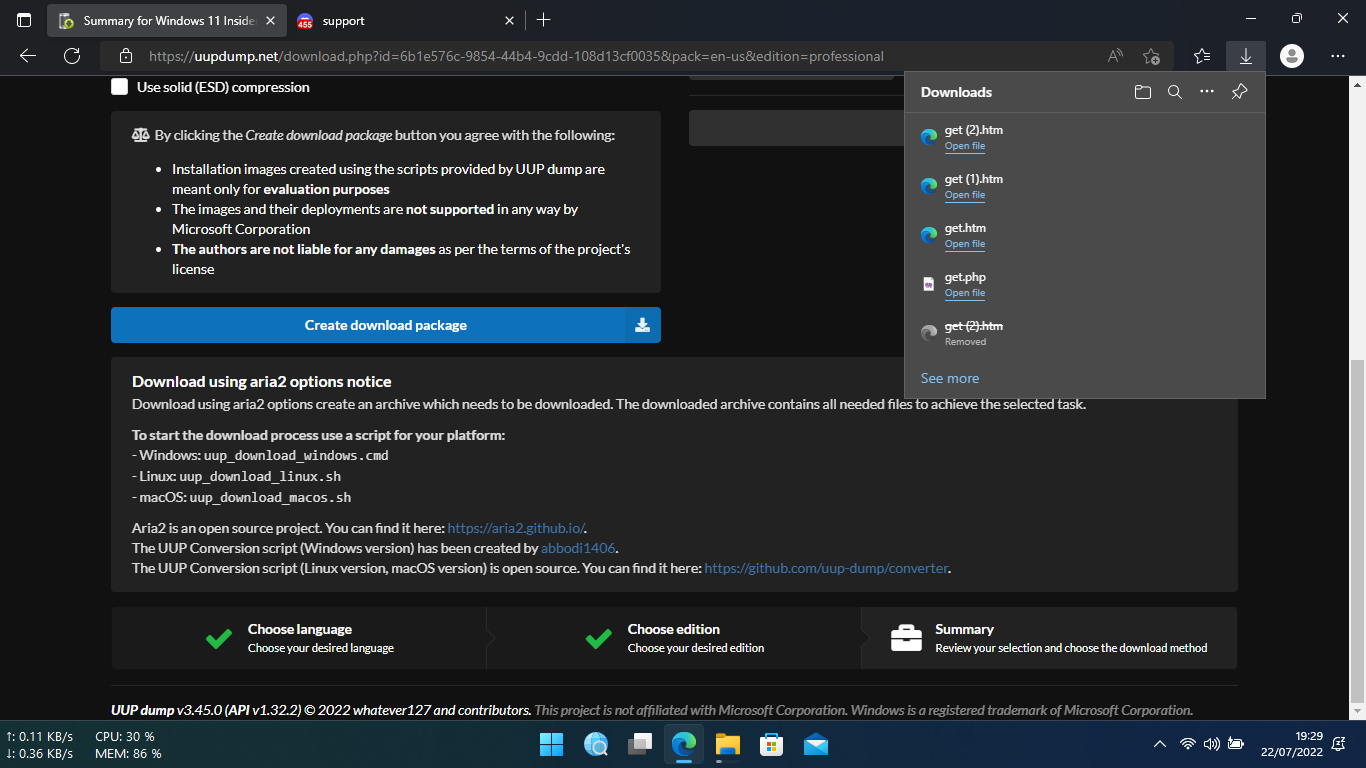Launch File Explorer from taskbar

point(727,744)
